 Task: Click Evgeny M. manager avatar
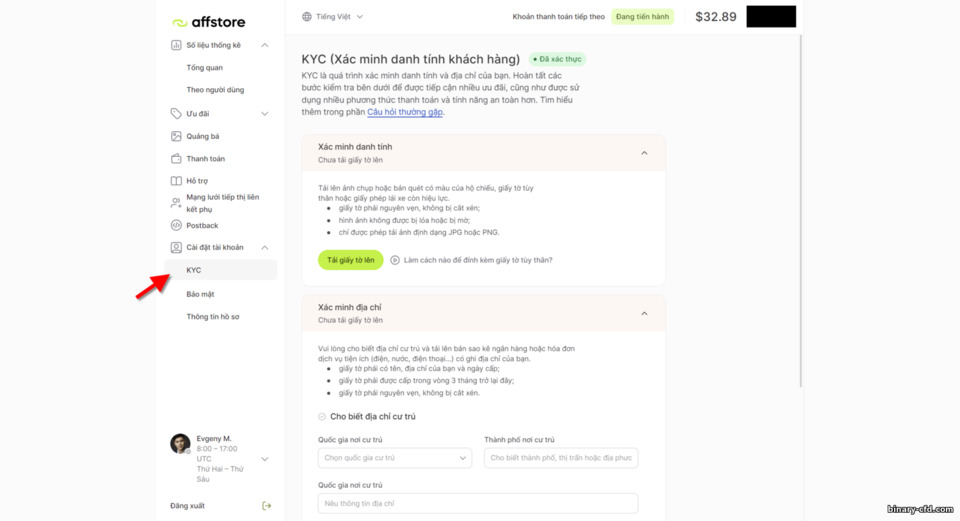181,444
